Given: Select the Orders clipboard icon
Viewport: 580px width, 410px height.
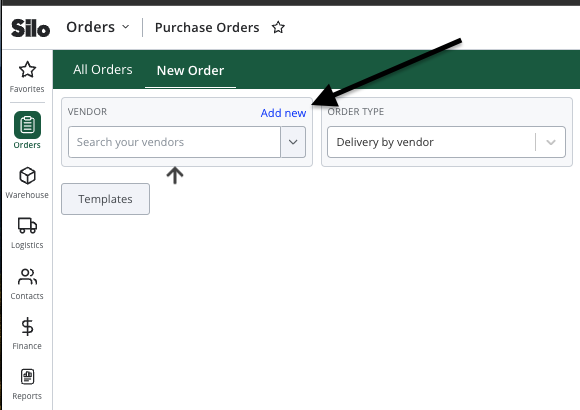Looking at the screenshot, I should [27, 125].
